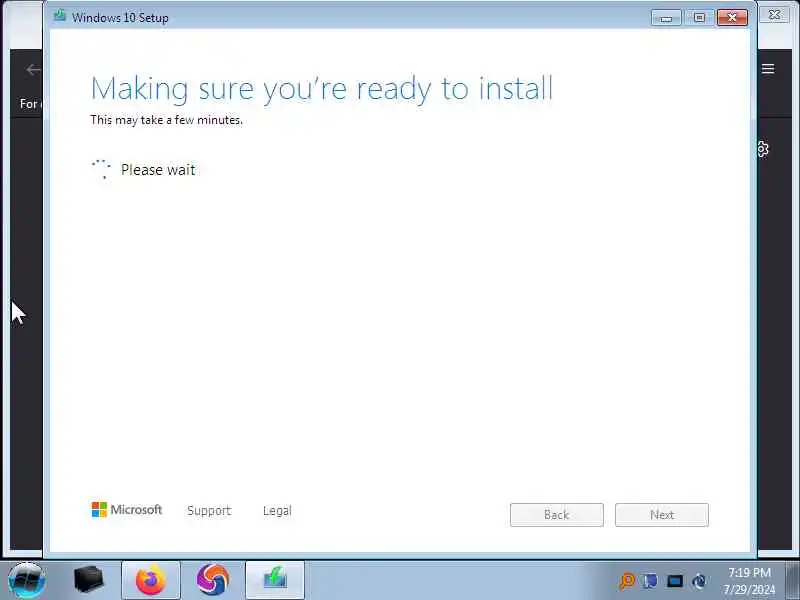The height and width of the screenshot is (600, 800).
Task: Open the Legal link
Action: 277,511
